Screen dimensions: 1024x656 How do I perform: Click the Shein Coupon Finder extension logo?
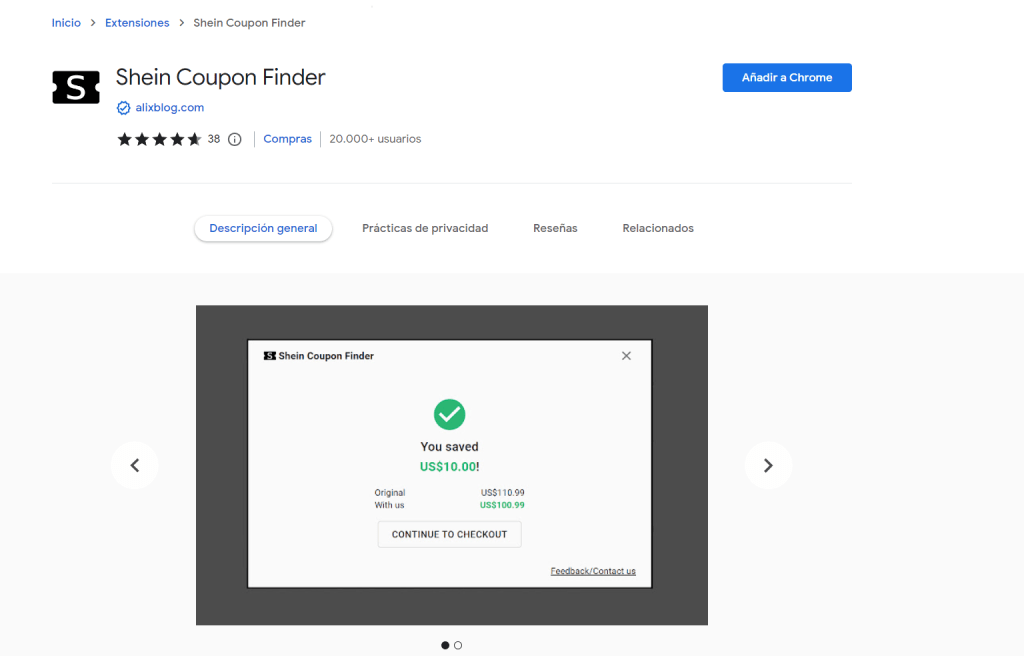click(x=76, y=87)
